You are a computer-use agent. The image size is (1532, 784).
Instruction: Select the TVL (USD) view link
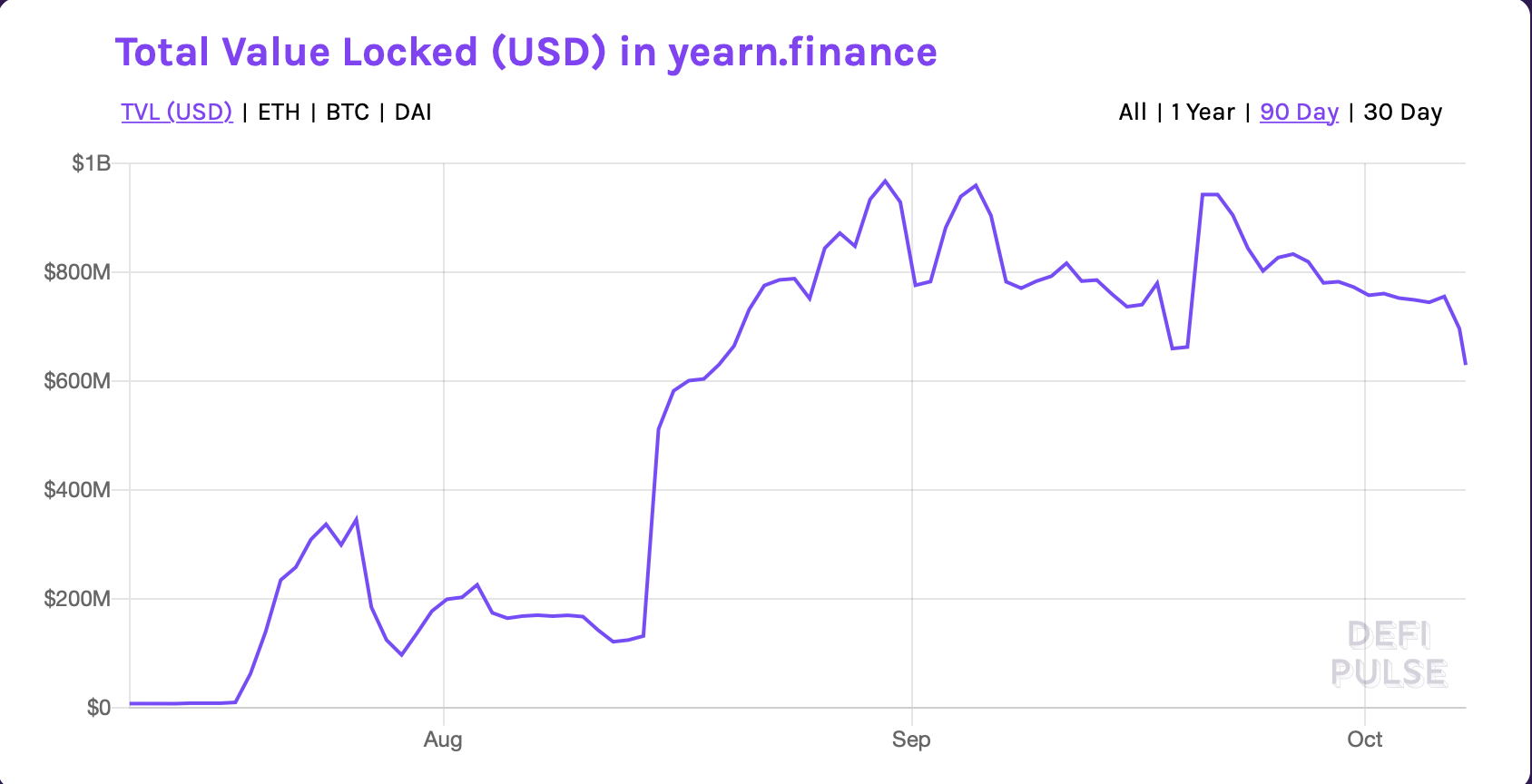(x=177, y=113)
